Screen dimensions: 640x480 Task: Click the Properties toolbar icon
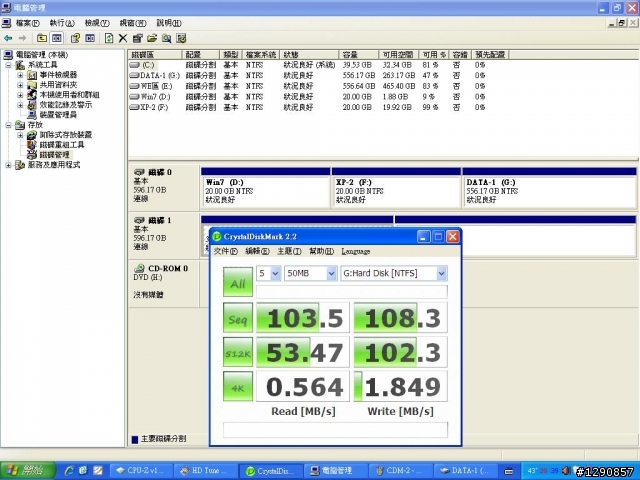(x=138, y=38)
